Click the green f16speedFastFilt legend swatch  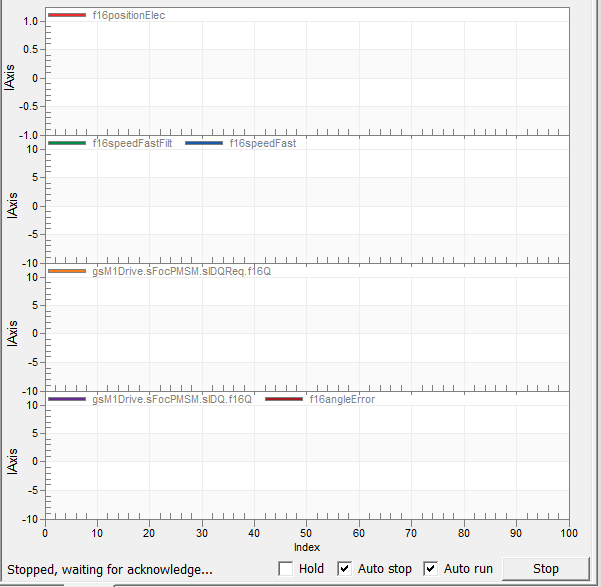67,143
